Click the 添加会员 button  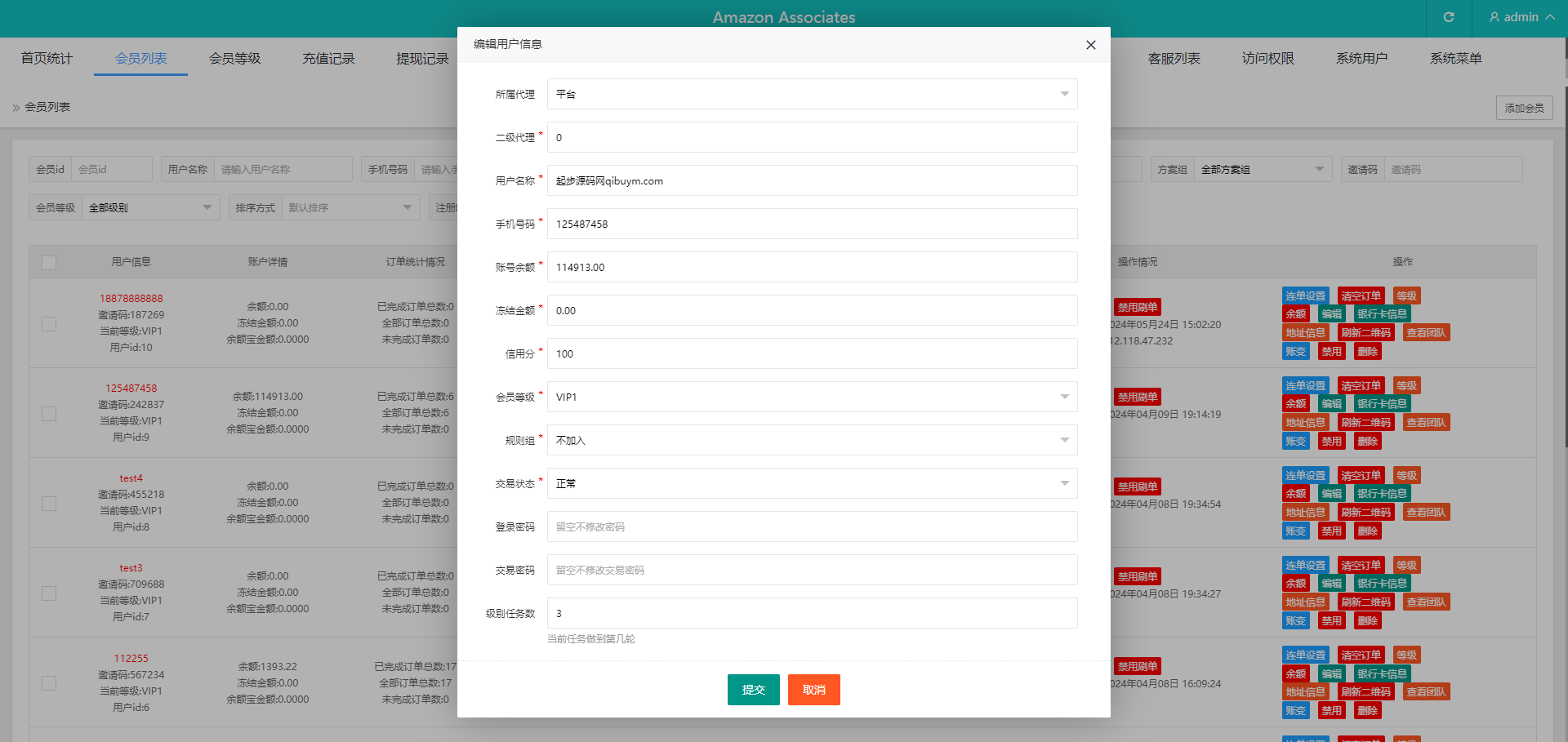pyautogui.click(x=1524, y=108)
